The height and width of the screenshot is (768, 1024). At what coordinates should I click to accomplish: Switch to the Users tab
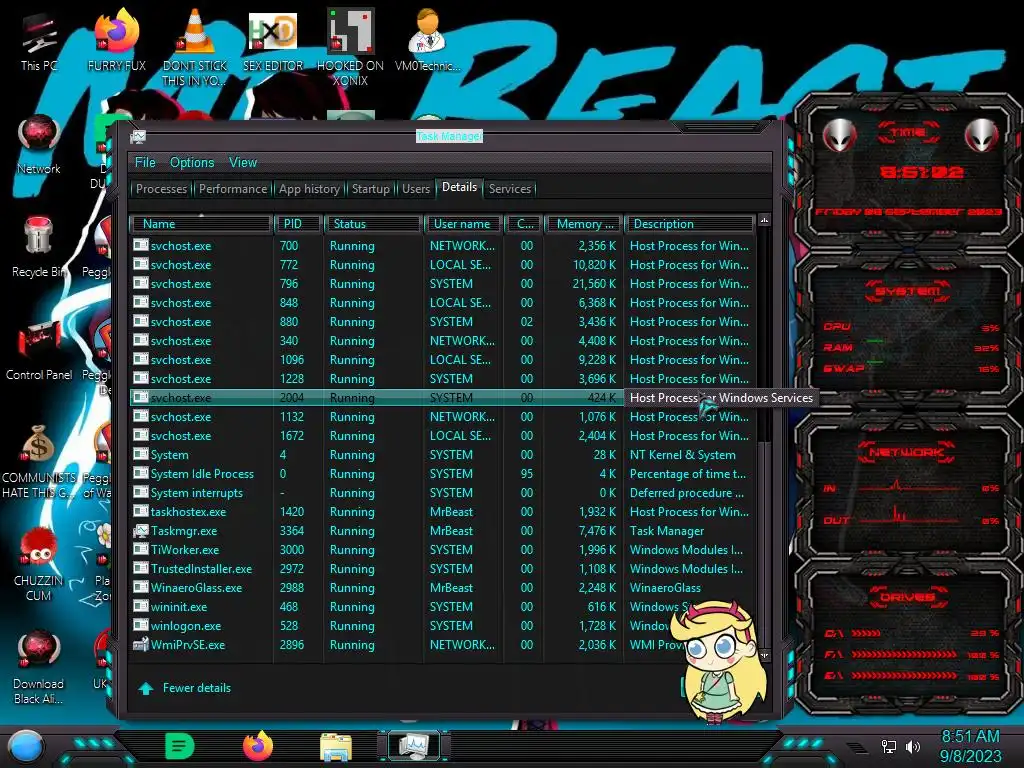(416, 189)
